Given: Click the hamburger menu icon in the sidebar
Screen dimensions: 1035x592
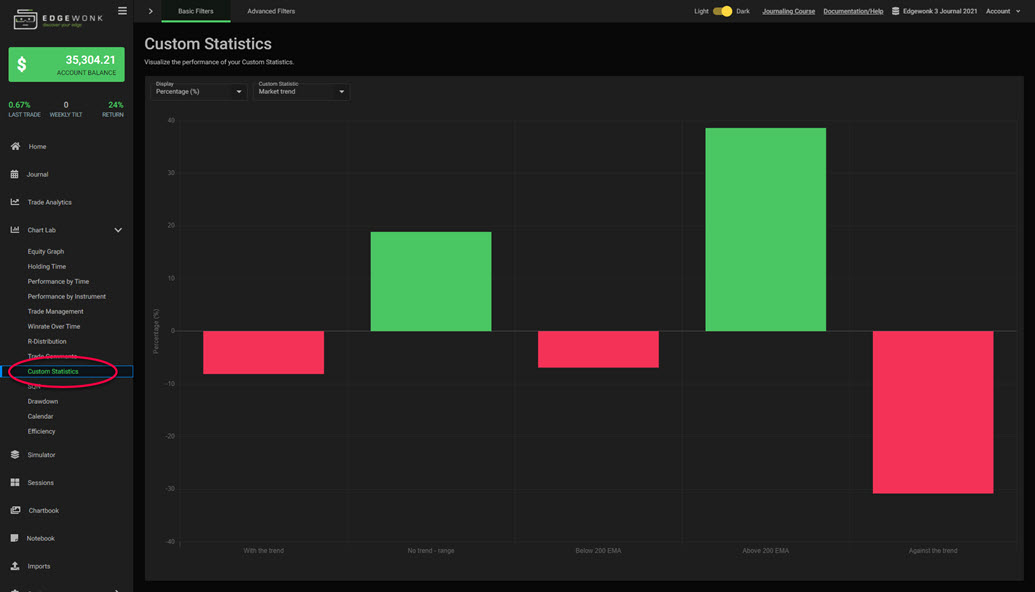Looking at the screenshot, I should (122, 11).
